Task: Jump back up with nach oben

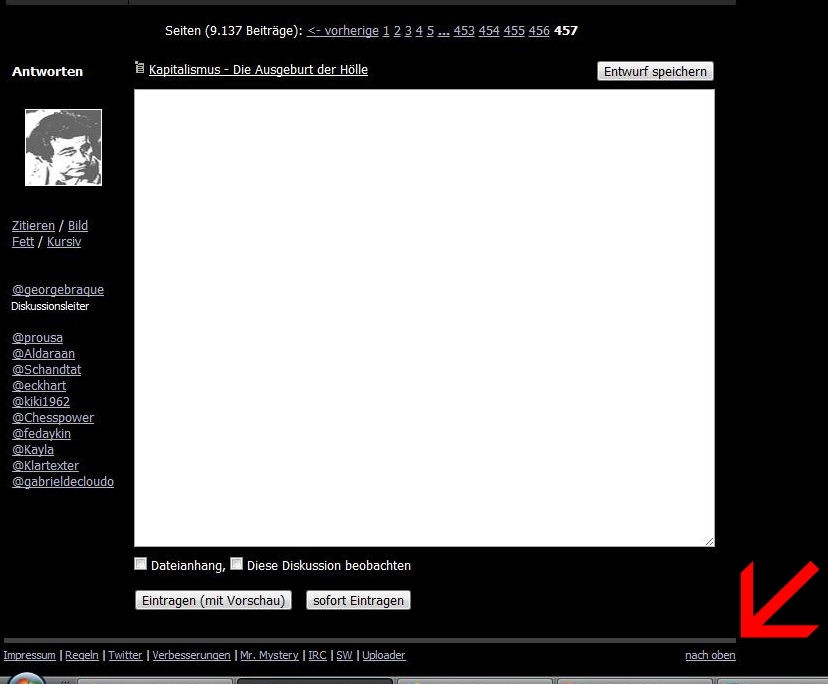Action: pyautogui.click(x=710, y=655)
